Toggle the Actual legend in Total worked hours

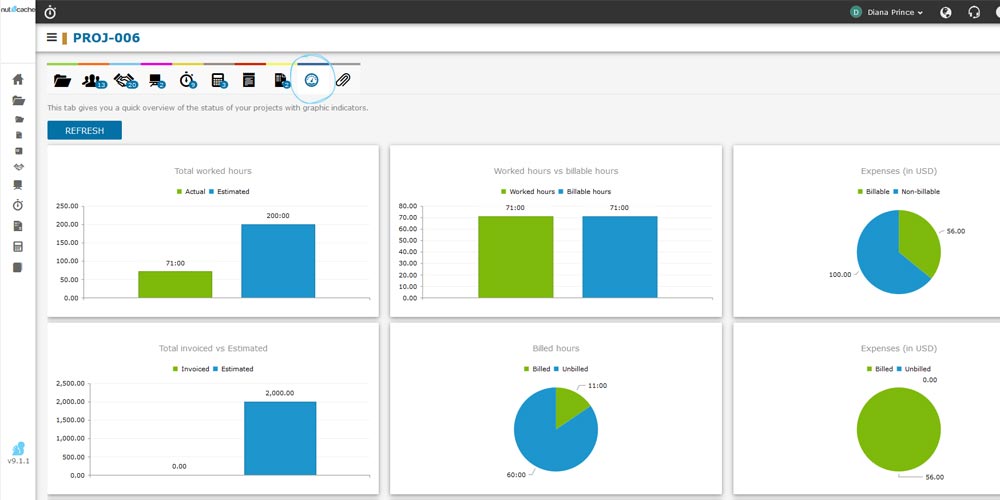pos(195,191)
